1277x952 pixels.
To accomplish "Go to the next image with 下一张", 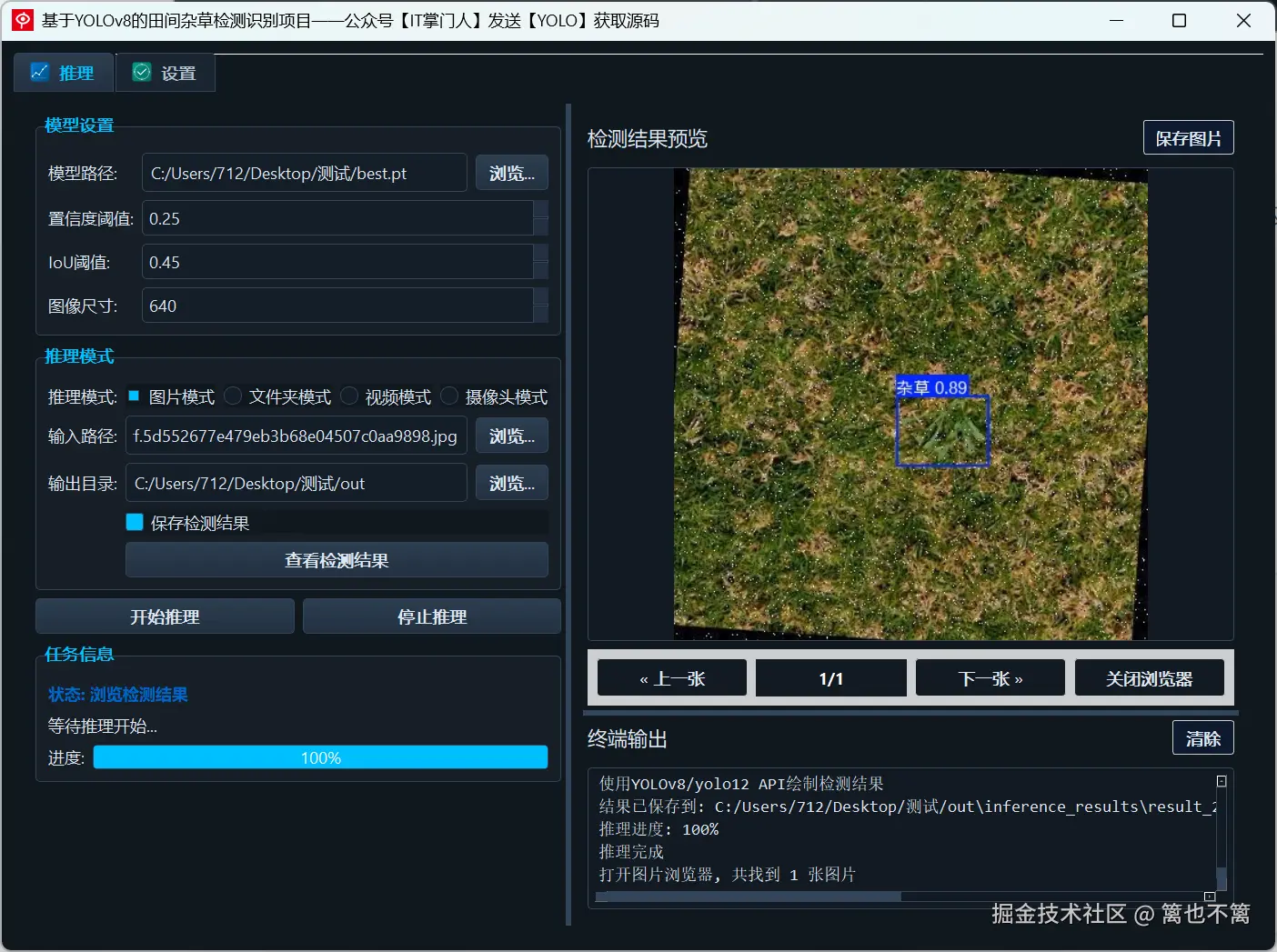I will click(990, 678).
